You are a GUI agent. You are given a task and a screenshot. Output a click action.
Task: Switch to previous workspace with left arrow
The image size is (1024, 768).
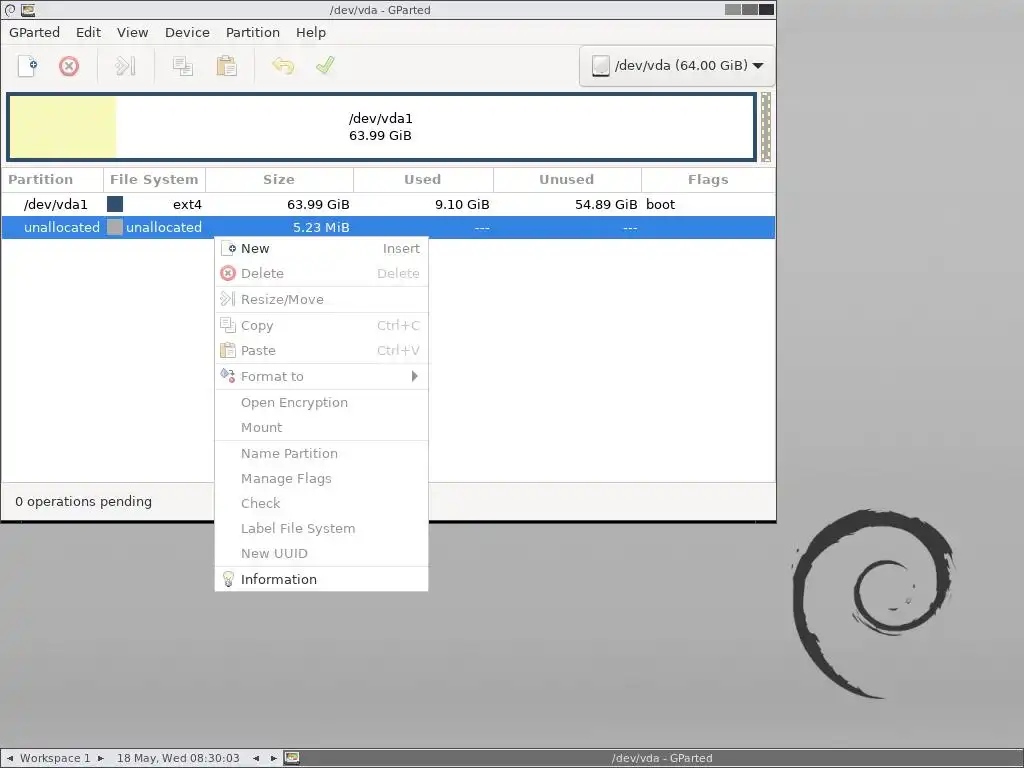(x=10, y=758)
